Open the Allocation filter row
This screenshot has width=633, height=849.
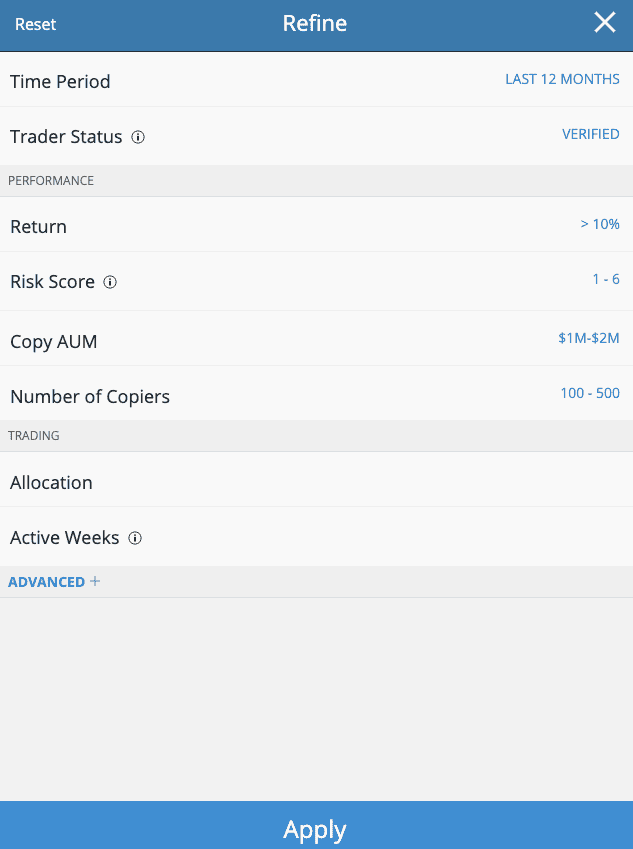316,480
